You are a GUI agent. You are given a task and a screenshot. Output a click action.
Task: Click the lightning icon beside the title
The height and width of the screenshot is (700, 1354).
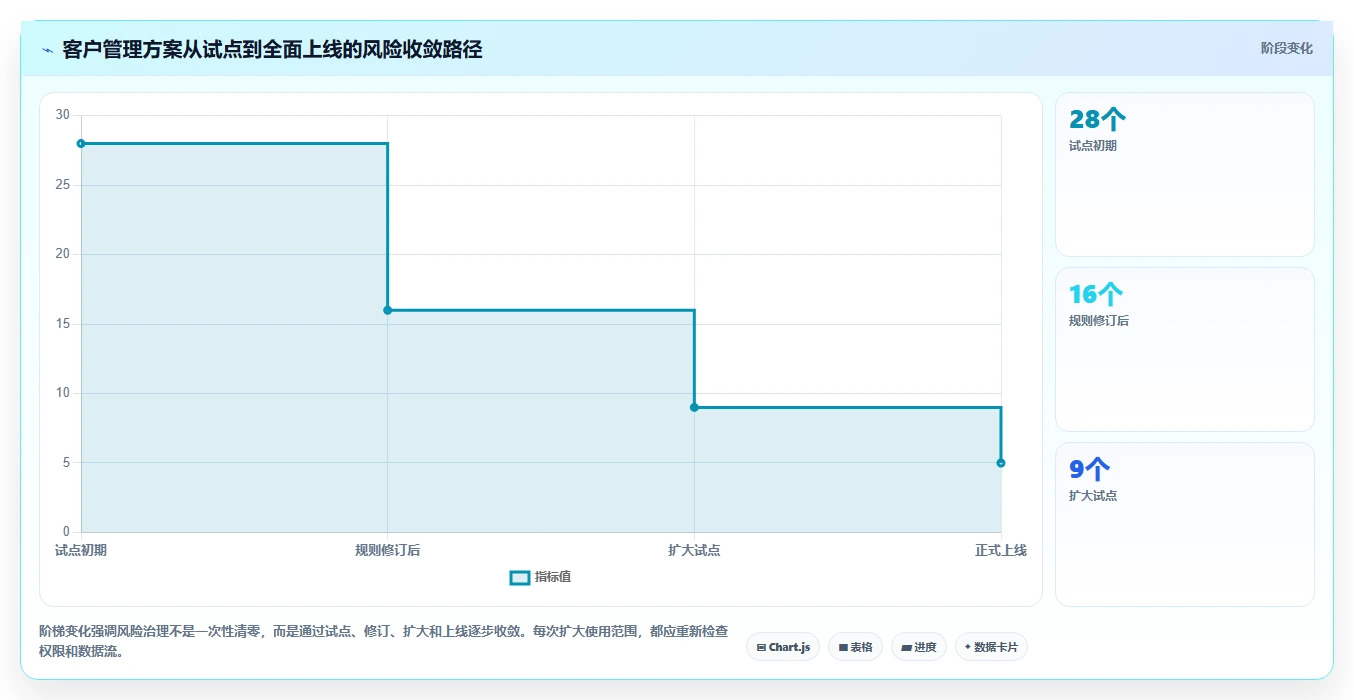(x=47, y=49)
